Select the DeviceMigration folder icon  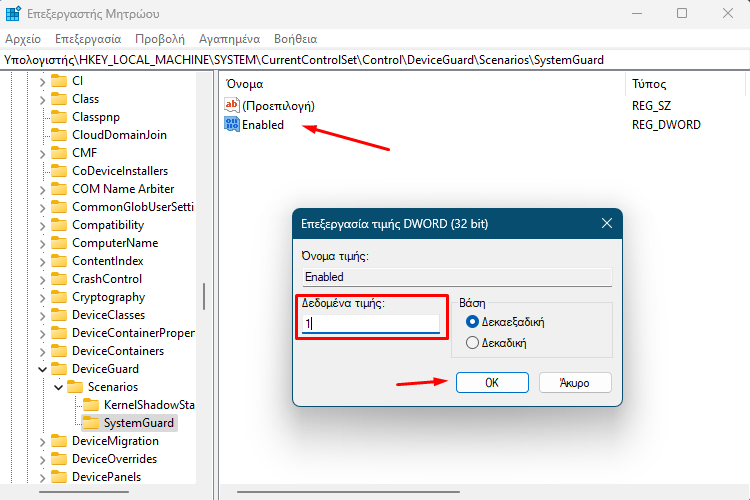(x=59, y=441)
